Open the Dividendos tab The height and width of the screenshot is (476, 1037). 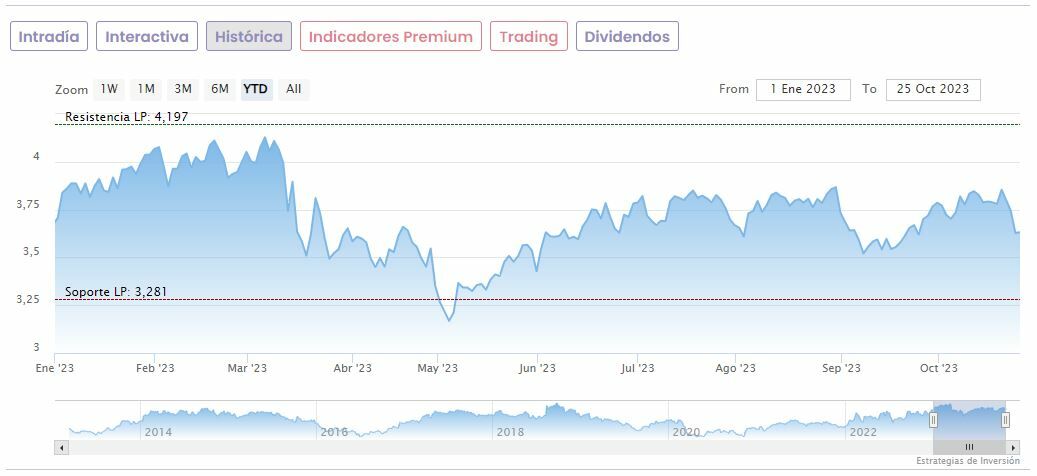coord(627,37)
